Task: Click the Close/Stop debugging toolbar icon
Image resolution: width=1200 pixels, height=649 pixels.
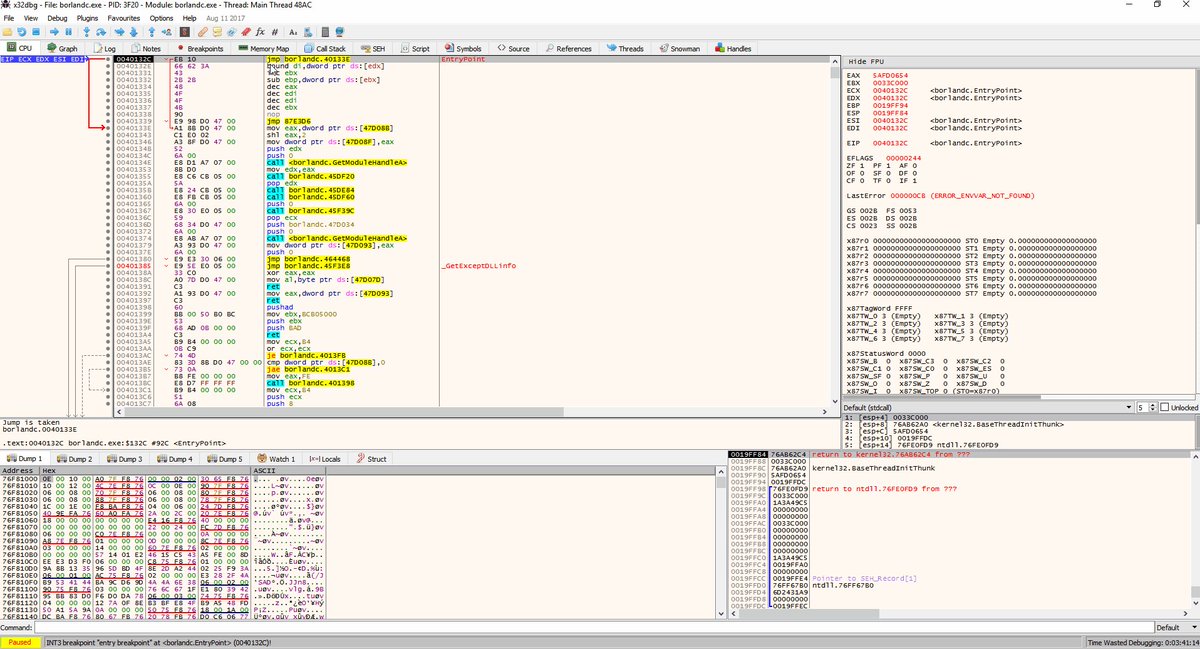Action: point(36,32)
